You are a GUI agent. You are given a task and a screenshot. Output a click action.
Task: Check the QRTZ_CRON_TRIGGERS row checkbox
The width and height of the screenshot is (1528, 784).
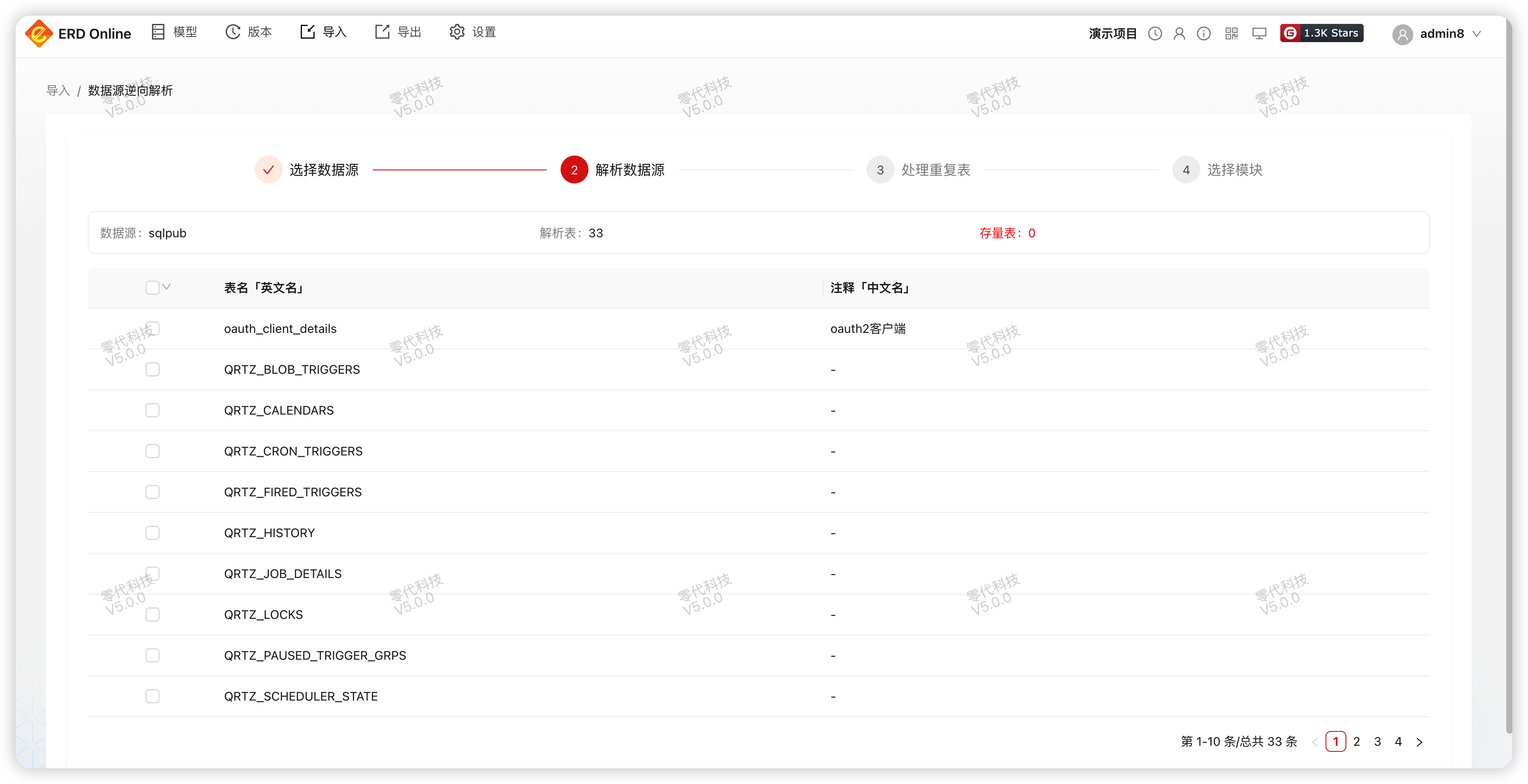(153, 451)
